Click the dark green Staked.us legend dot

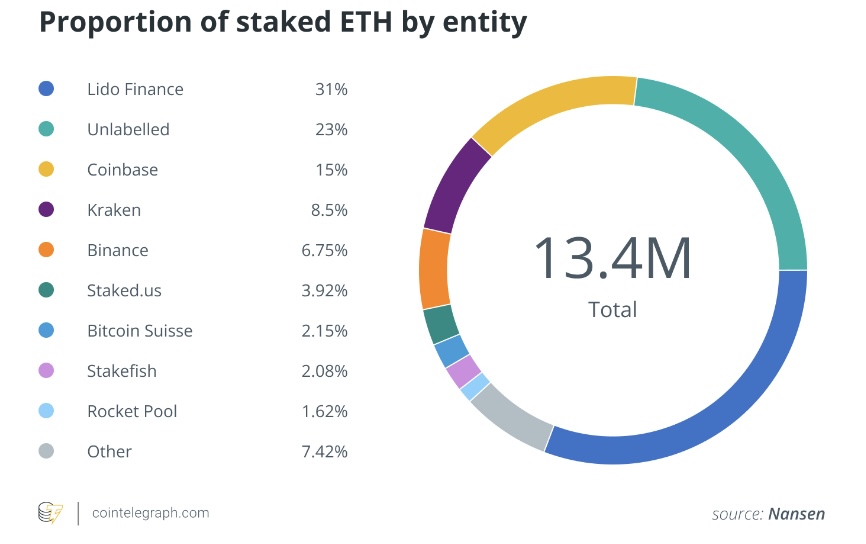[45, 291]
